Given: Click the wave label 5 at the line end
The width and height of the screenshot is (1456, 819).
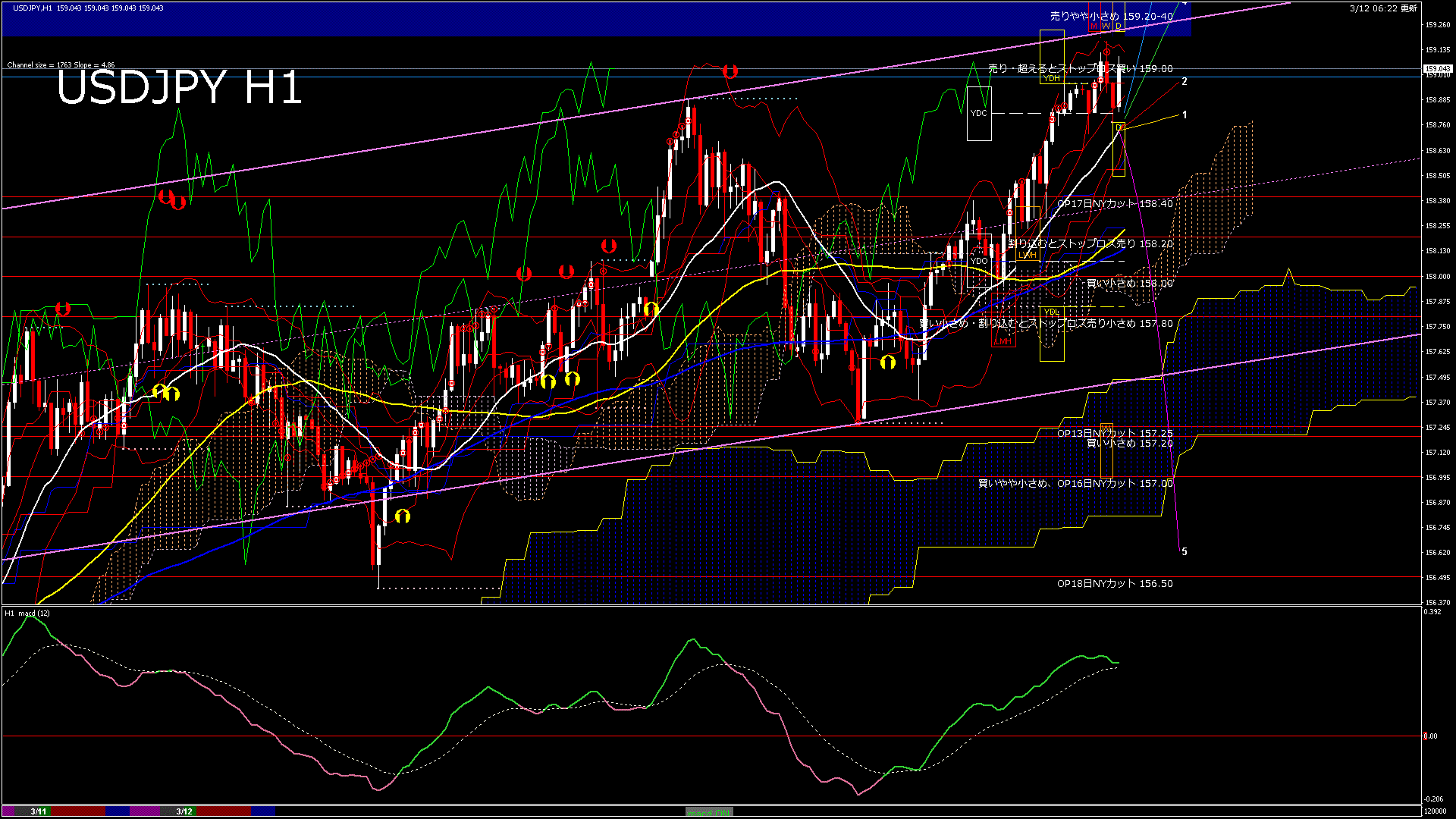Looking at the screenshot, I should pos(1185,552).
